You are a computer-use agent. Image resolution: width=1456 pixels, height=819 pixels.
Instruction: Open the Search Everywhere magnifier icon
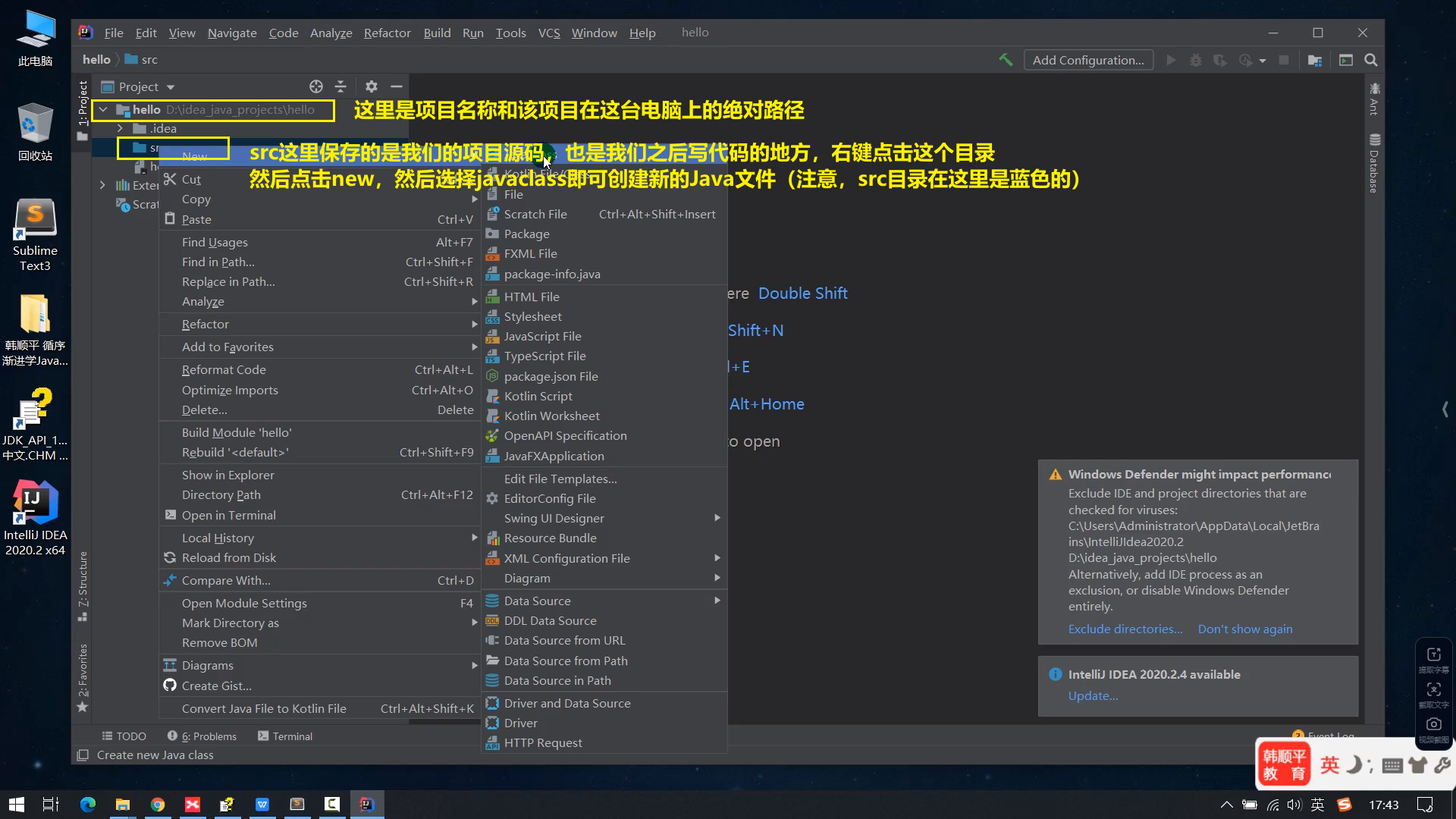pos(1371,60)
